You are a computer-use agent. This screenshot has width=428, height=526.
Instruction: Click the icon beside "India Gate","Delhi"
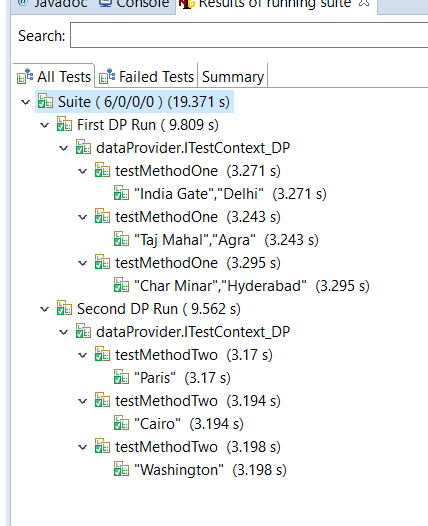click(121, 194)
